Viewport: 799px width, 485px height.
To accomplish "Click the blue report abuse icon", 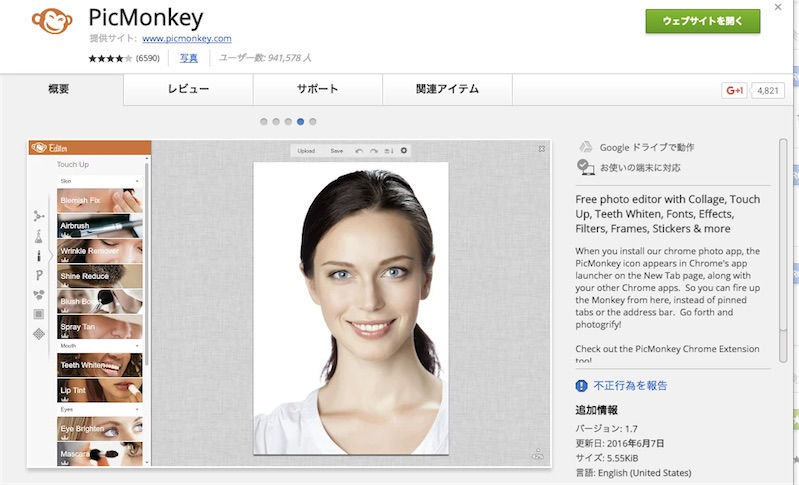I will click(581, 386).
